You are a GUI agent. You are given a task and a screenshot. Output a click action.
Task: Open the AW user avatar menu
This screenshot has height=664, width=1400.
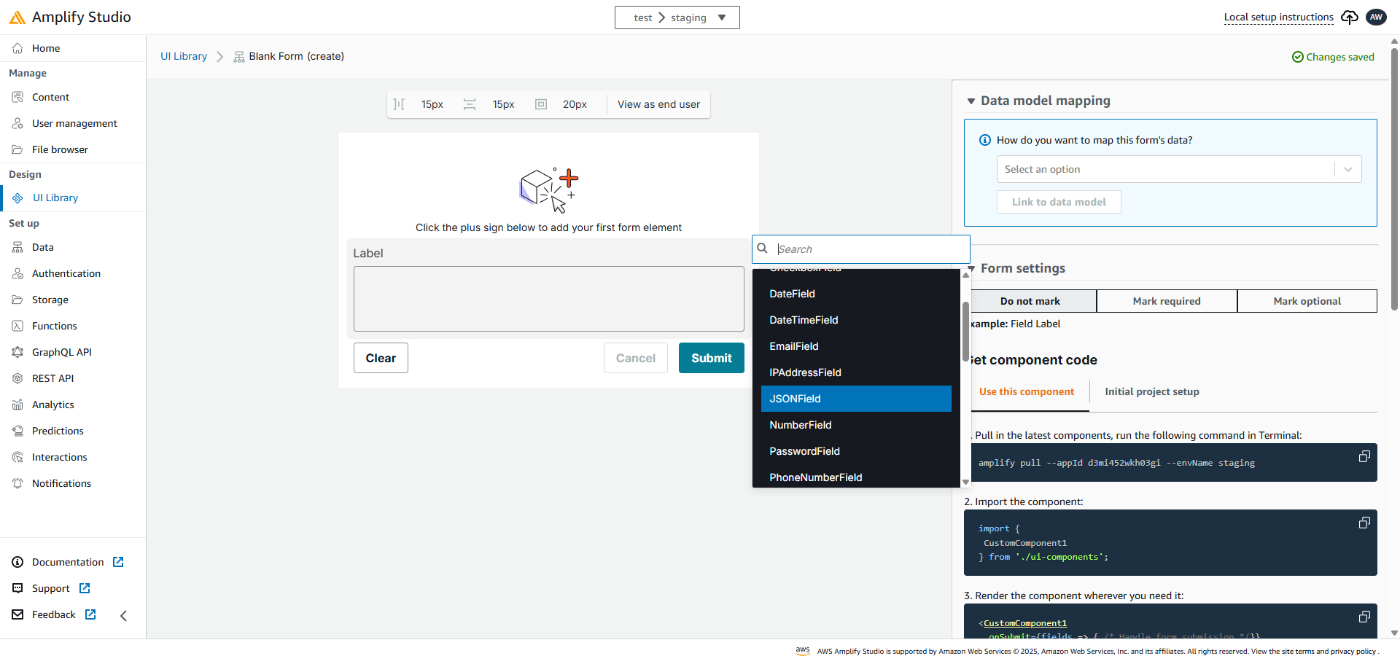point(1376,17)
